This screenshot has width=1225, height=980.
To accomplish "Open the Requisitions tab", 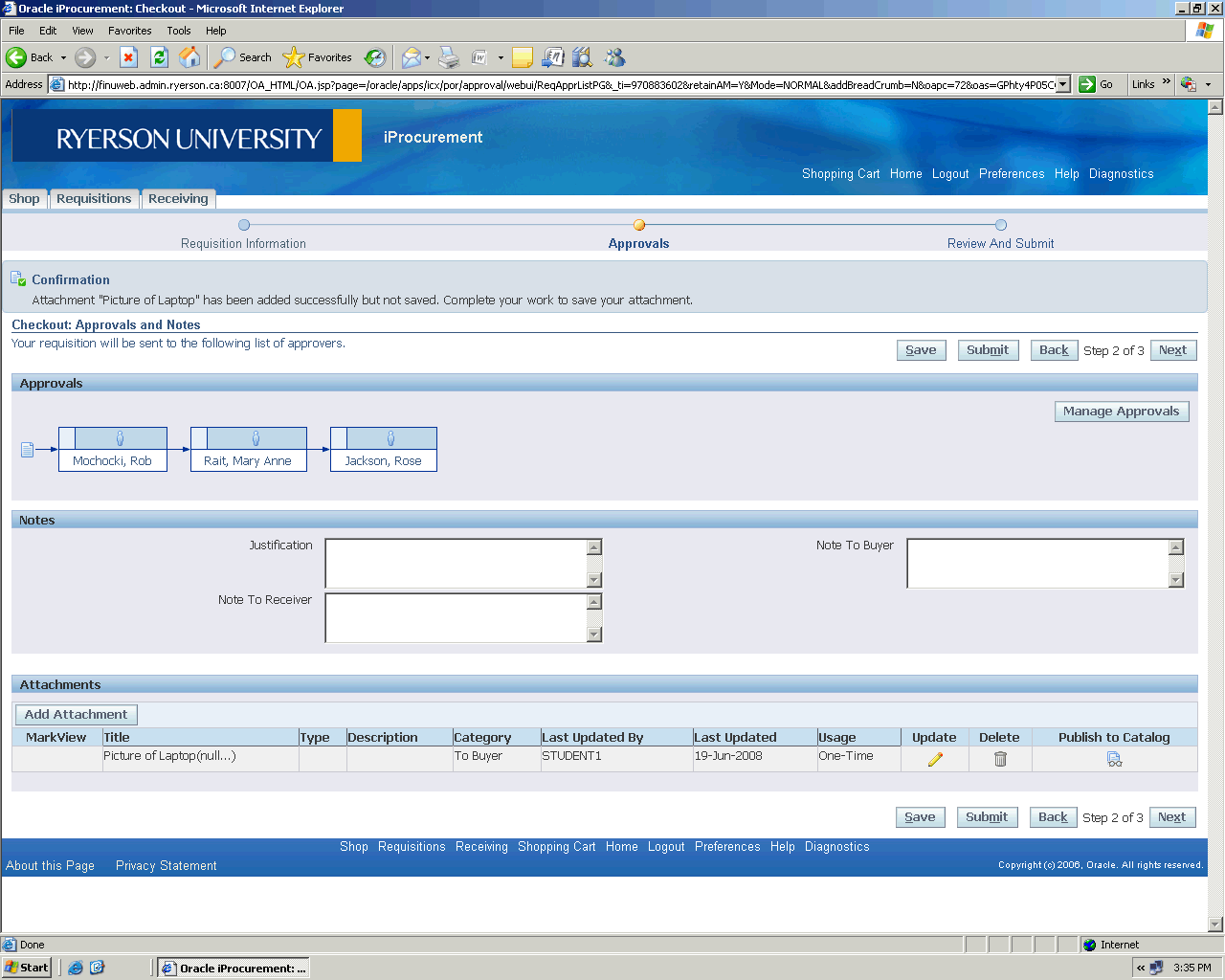I will (94, 199).
